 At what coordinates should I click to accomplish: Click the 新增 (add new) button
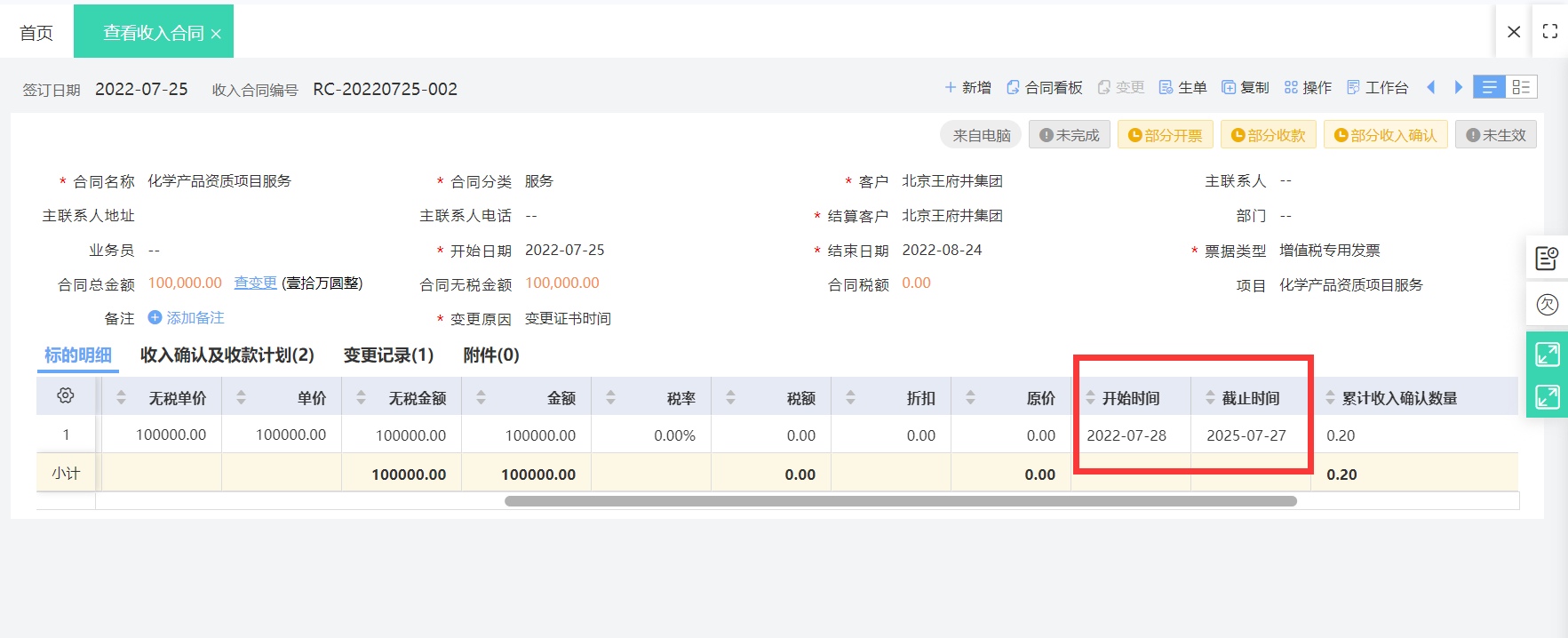coord(967,87)
